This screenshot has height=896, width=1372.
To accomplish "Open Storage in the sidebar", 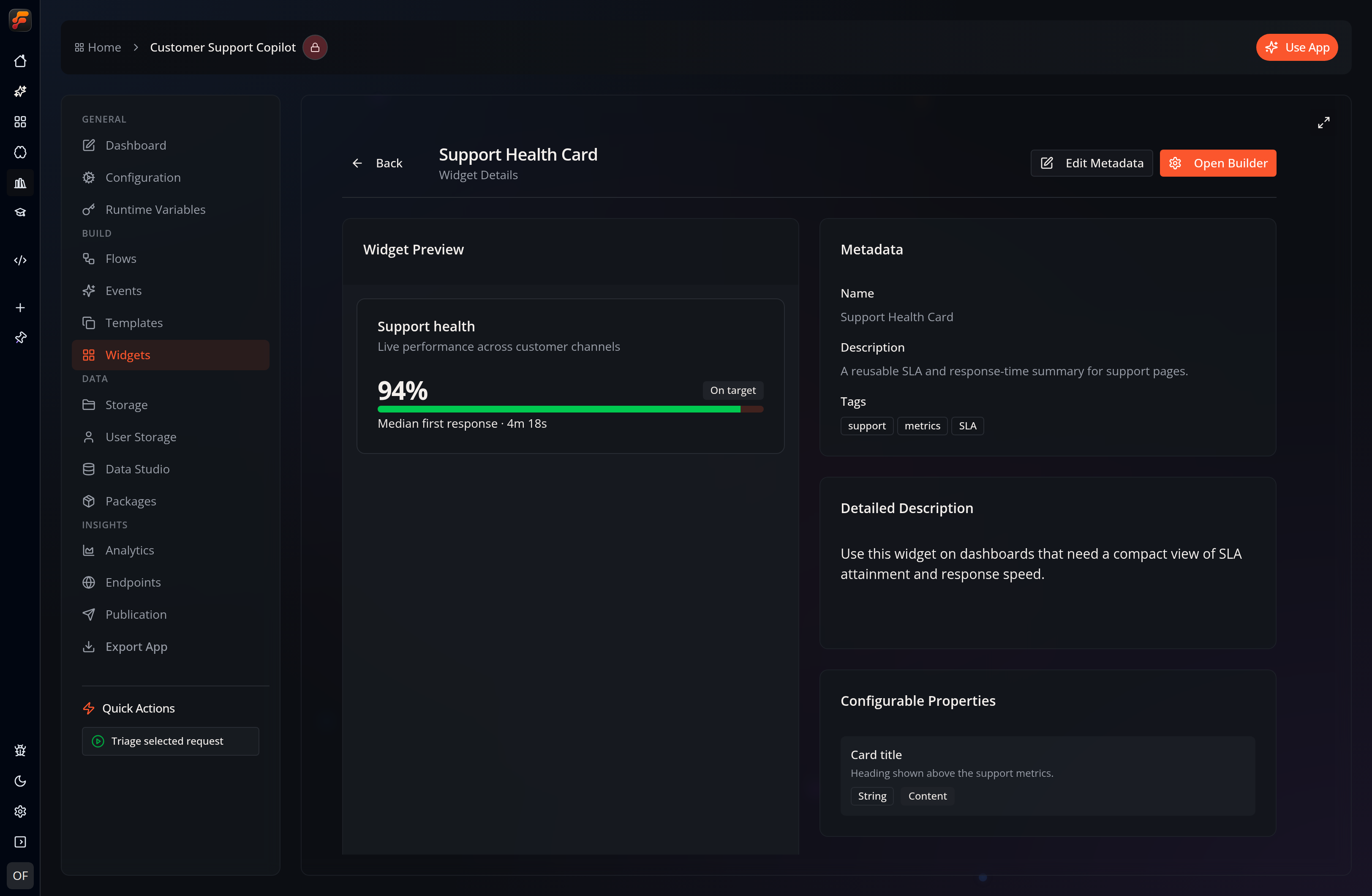I will click(171, 405).
